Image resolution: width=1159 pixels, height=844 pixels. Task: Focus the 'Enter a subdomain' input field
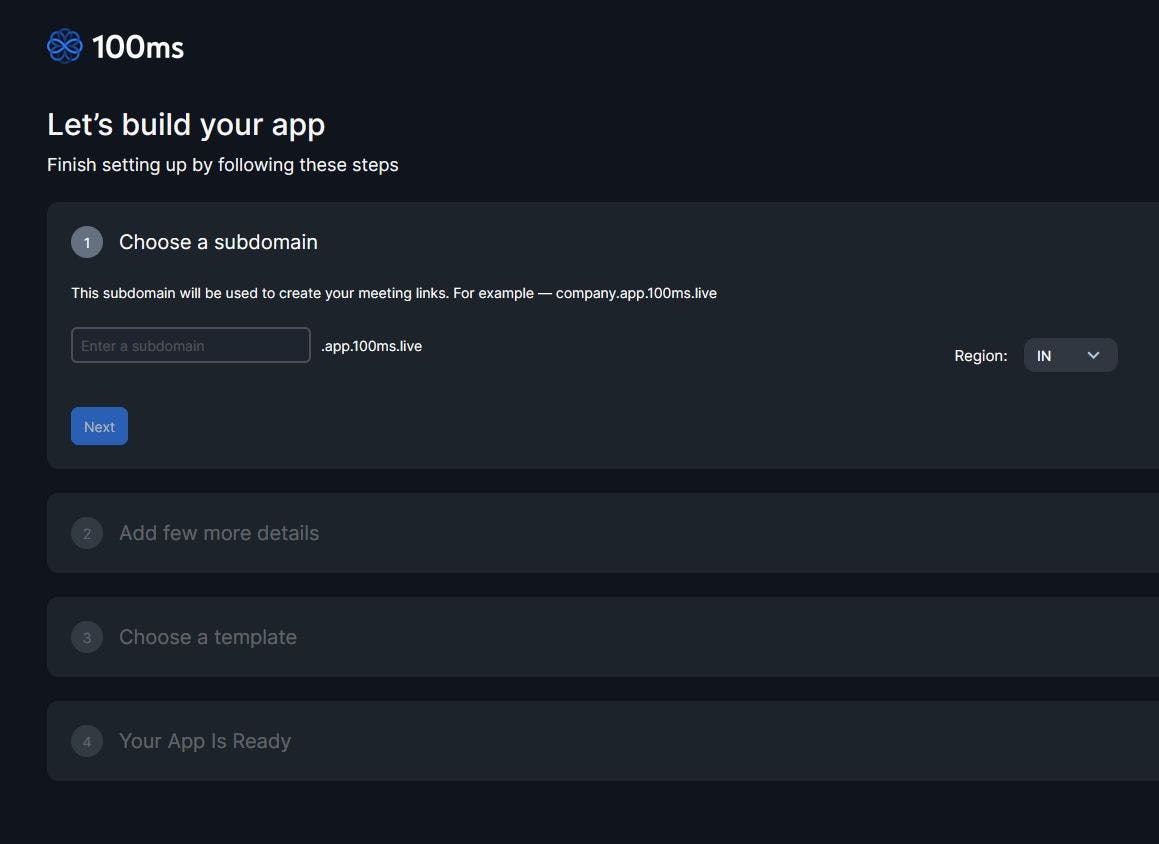(x=190, y=345)
